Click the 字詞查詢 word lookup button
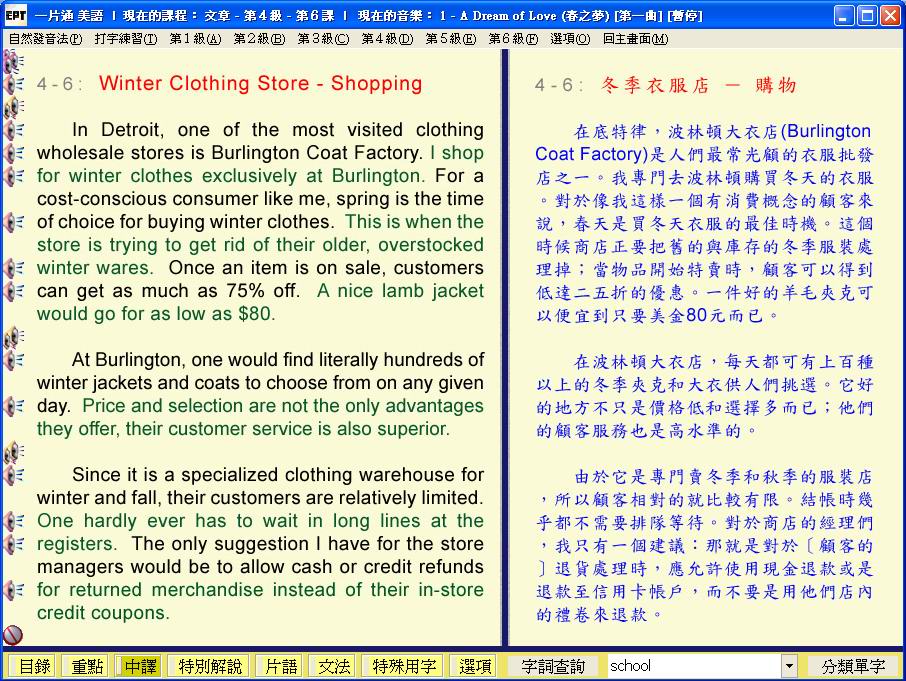Viewport: 906px width, 681px height. (553, 666)
